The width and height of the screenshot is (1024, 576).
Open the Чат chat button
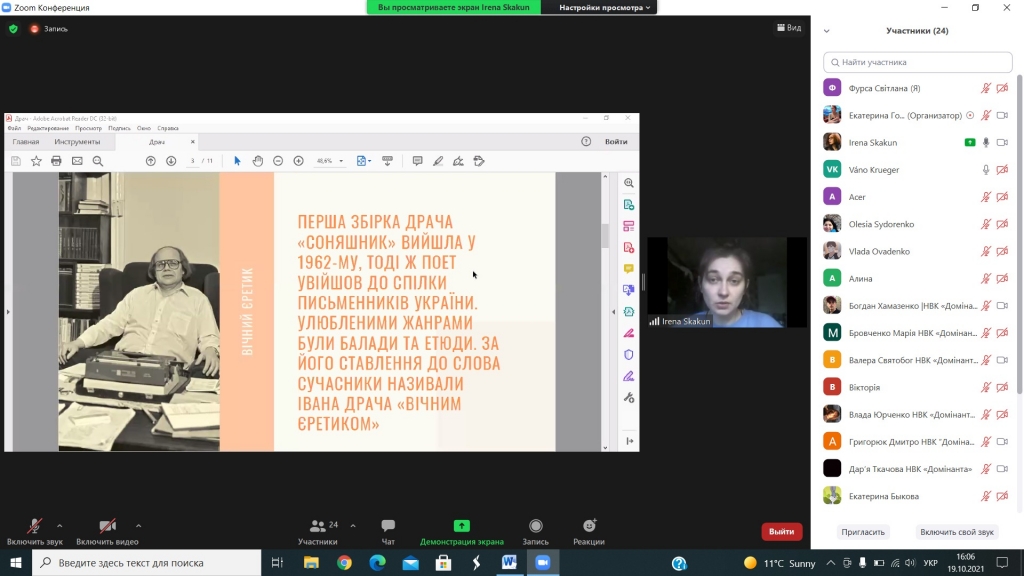(x=388, y=532)
